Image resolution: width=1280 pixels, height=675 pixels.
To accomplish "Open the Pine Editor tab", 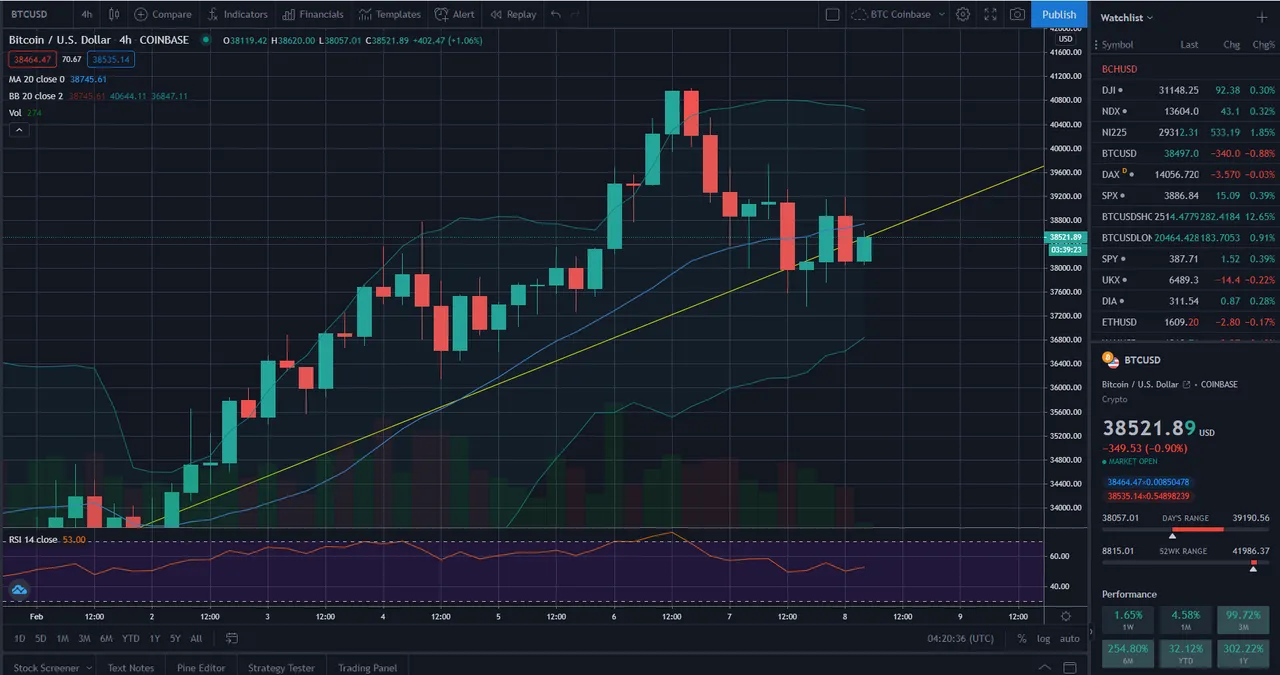I will point(201,668).
